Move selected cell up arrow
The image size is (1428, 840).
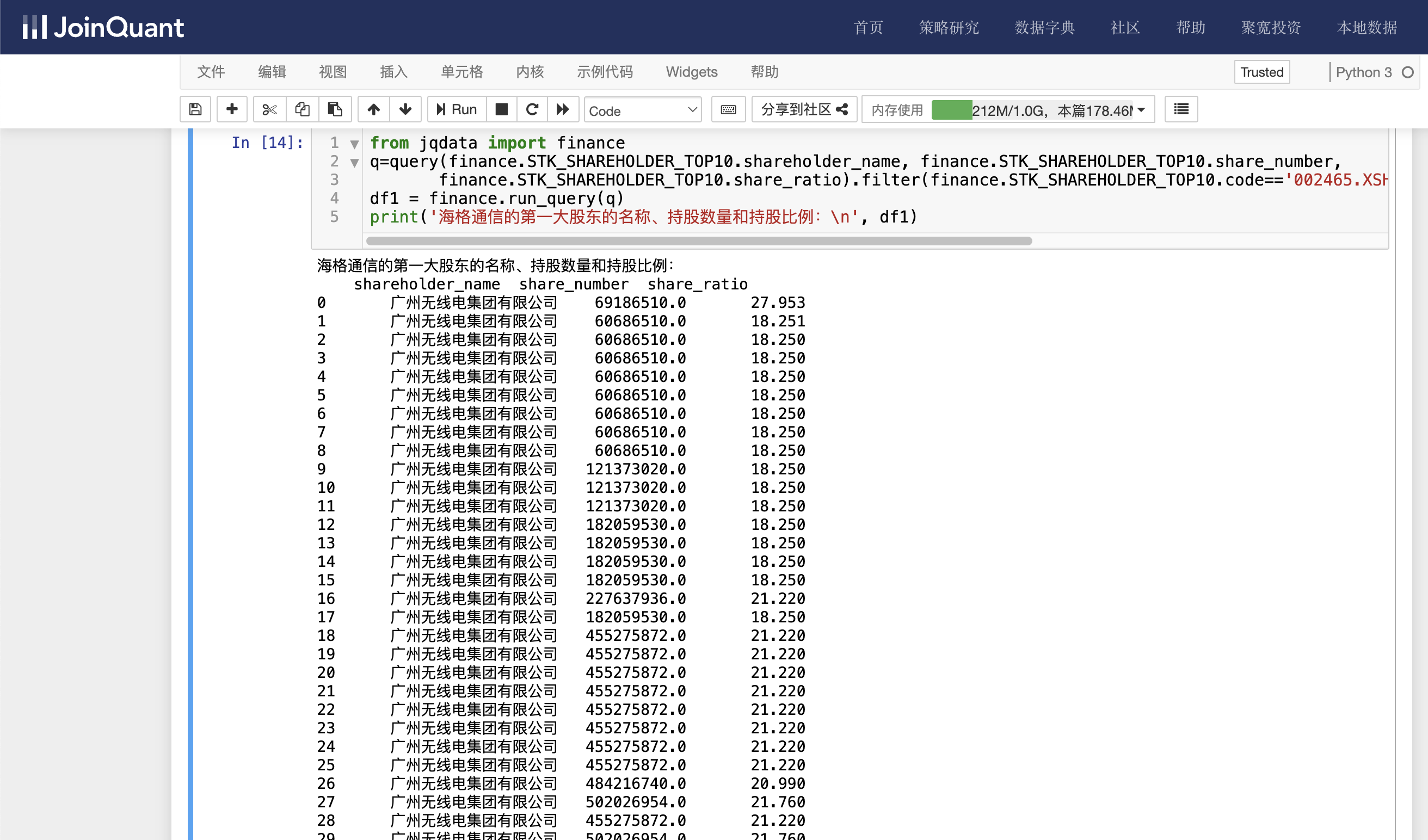[x=373, y=109]
